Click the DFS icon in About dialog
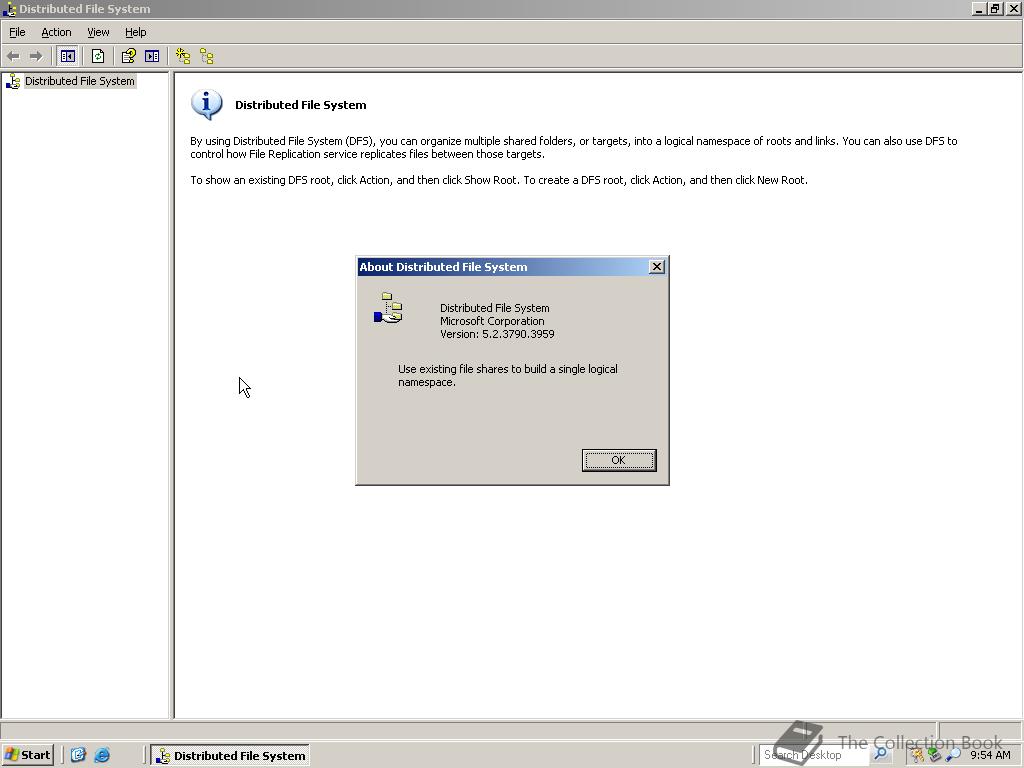Image resolution: width=1024 pixels, height=768 pixels. (388, 308)
